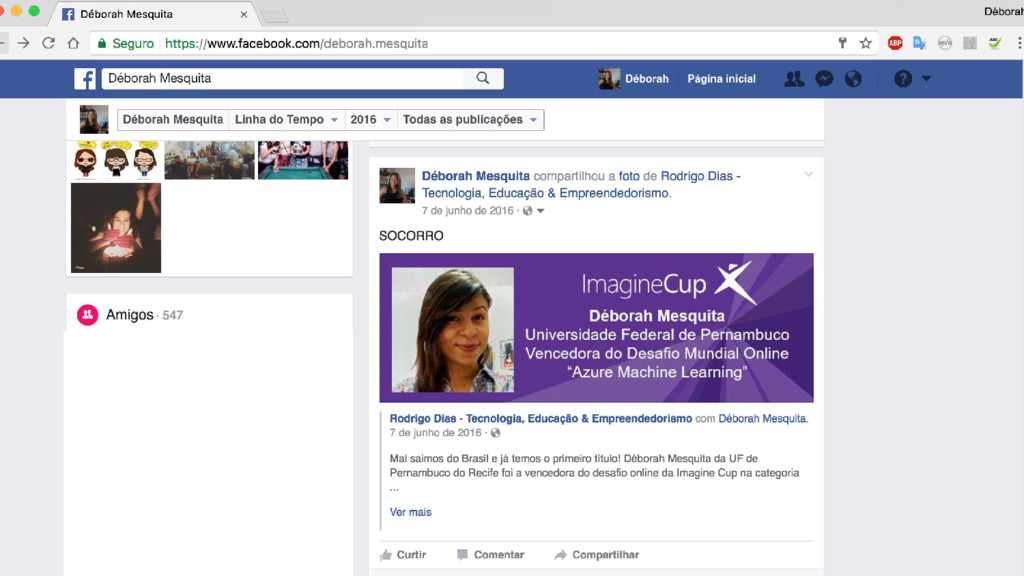Go to Página inicial

coord(722,79)
